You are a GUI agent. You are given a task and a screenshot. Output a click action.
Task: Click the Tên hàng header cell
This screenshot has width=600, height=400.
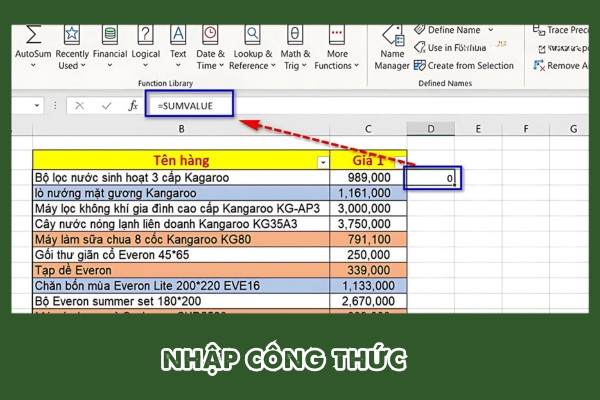click(181, 160)
